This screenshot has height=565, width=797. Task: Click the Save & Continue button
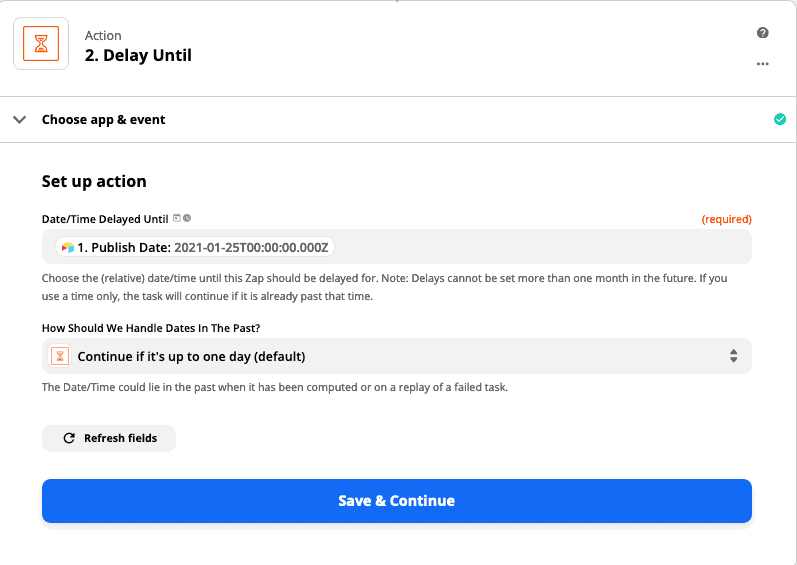click(x=396, y=501)
